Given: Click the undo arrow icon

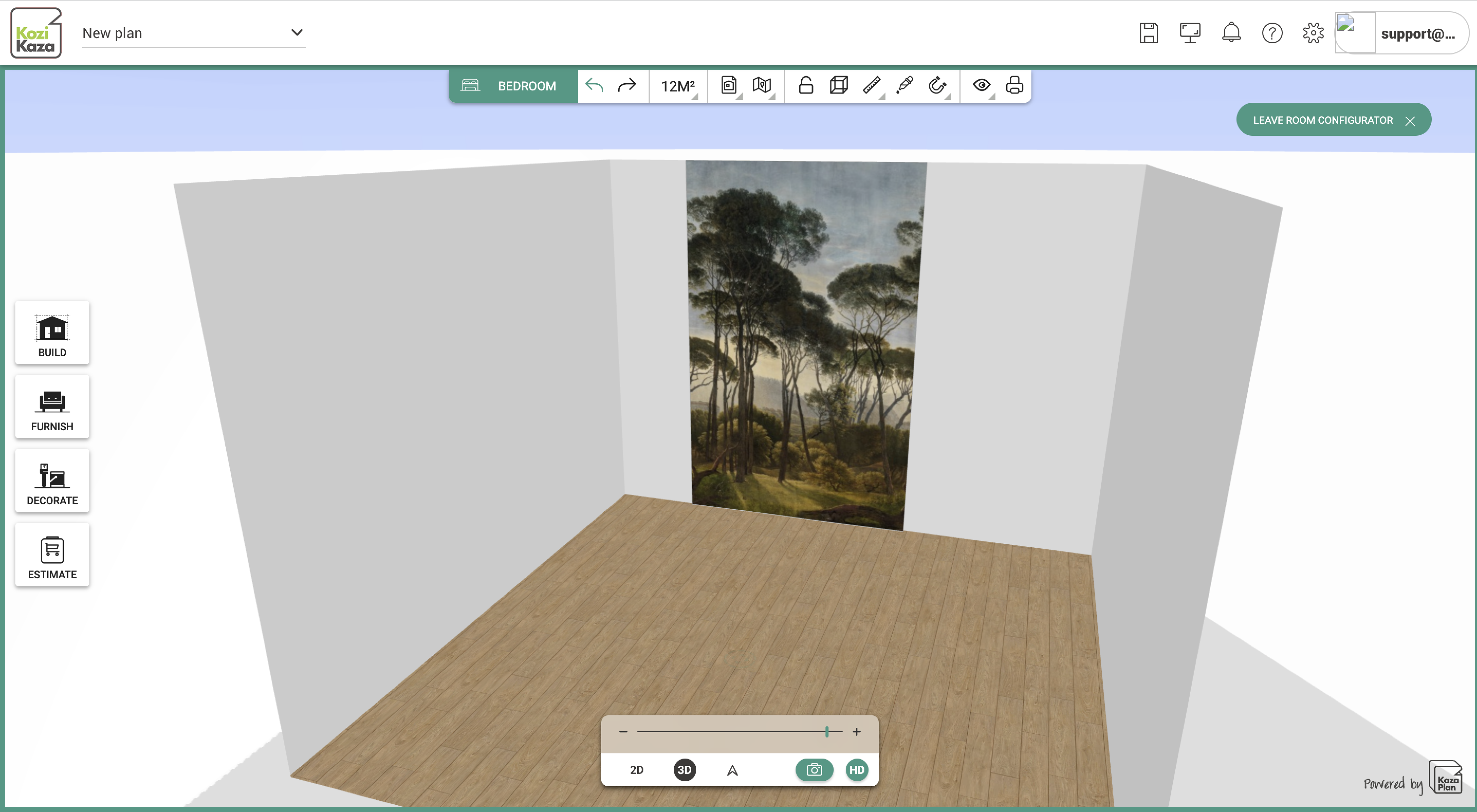Looking at the screenshot, I should (594, 86).
